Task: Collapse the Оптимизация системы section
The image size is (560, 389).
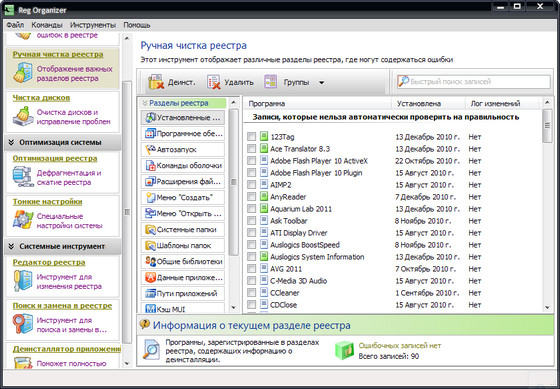Action: pyautogui.click(x=11, y=143)
